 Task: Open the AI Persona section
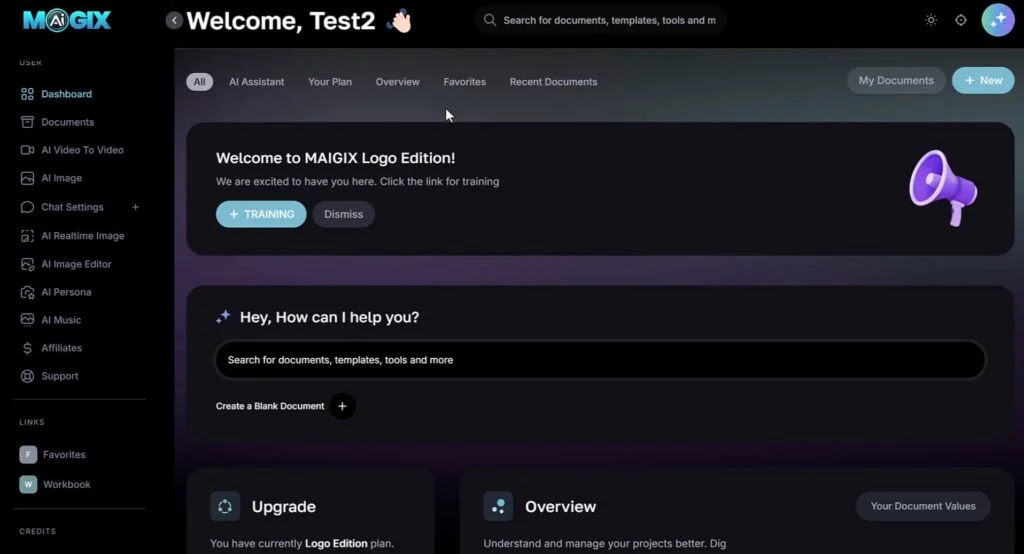pos(66,292)
